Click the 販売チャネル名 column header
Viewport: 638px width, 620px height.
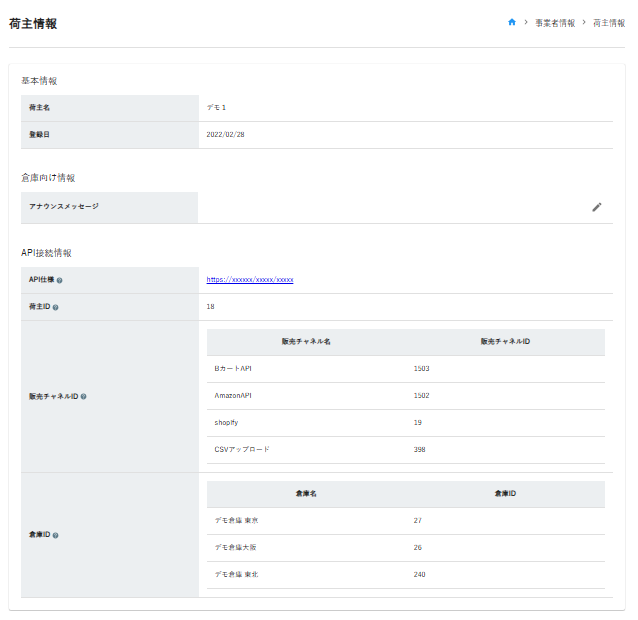[x=306, y=342]
